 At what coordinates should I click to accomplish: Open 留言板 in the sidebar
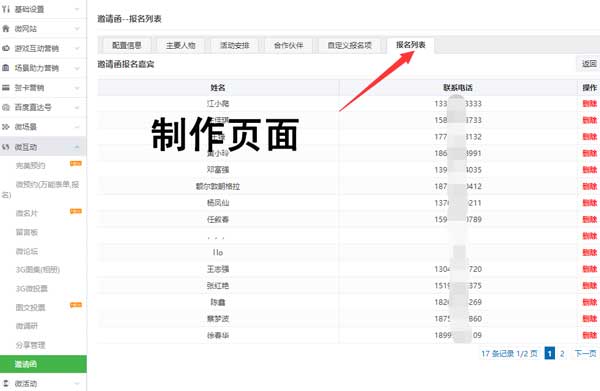(26, 232)
